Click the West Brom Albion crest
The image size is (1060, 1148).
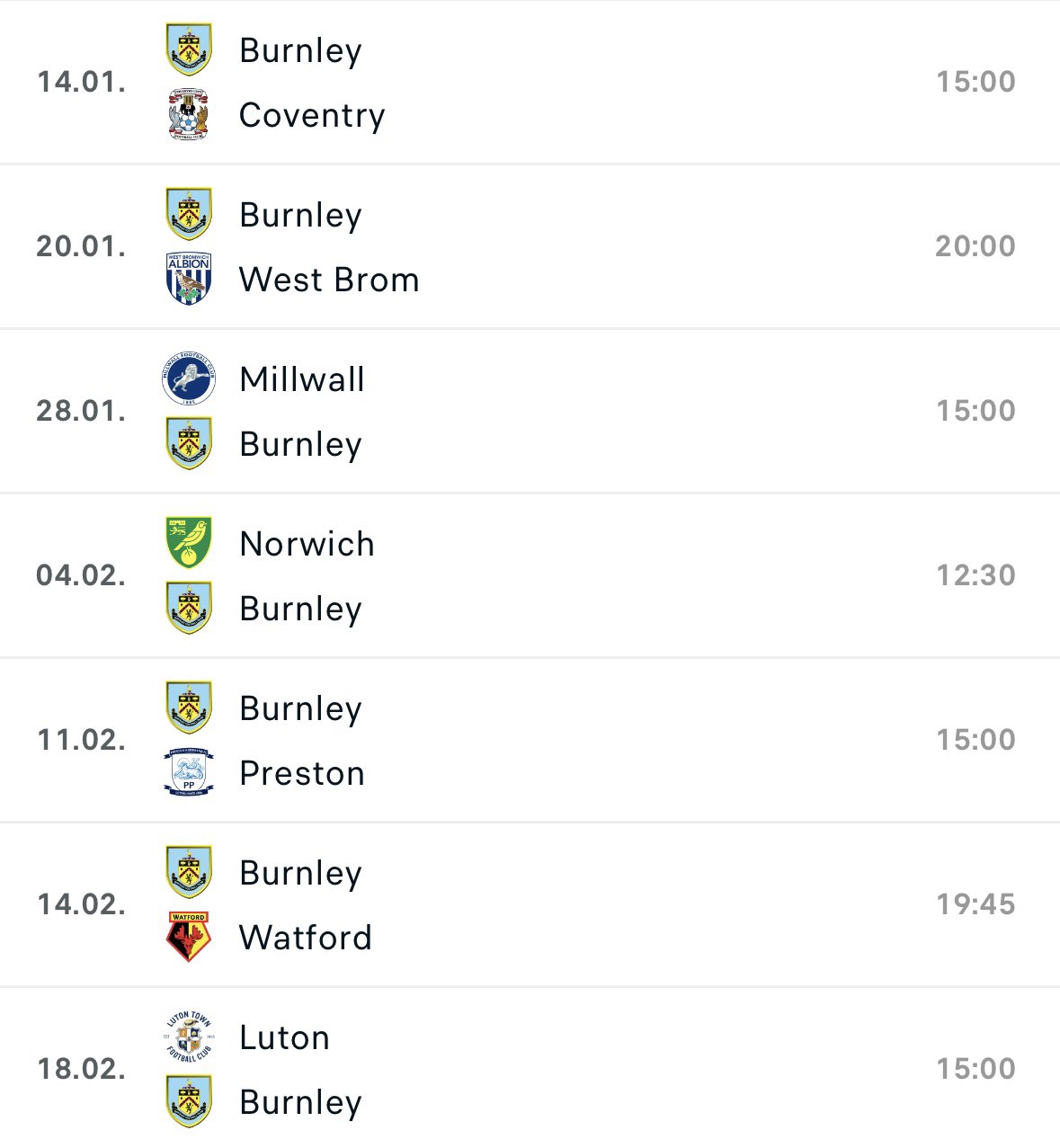tap(189, 279)
